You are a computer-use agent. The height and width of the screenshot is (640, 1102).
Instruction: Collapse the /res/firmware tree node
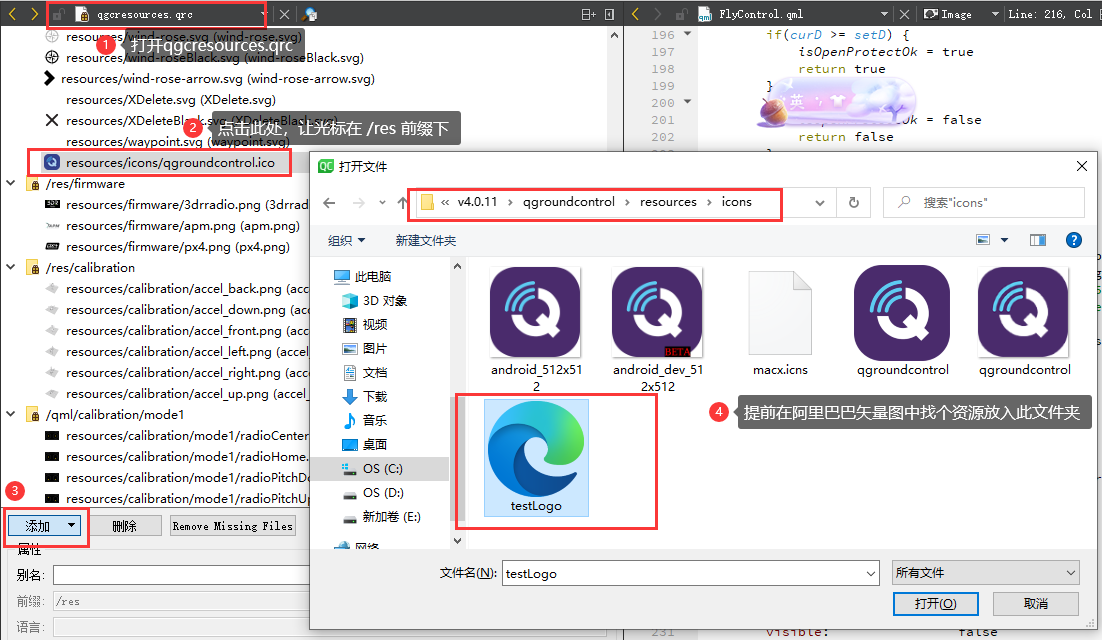pos(10,183)
